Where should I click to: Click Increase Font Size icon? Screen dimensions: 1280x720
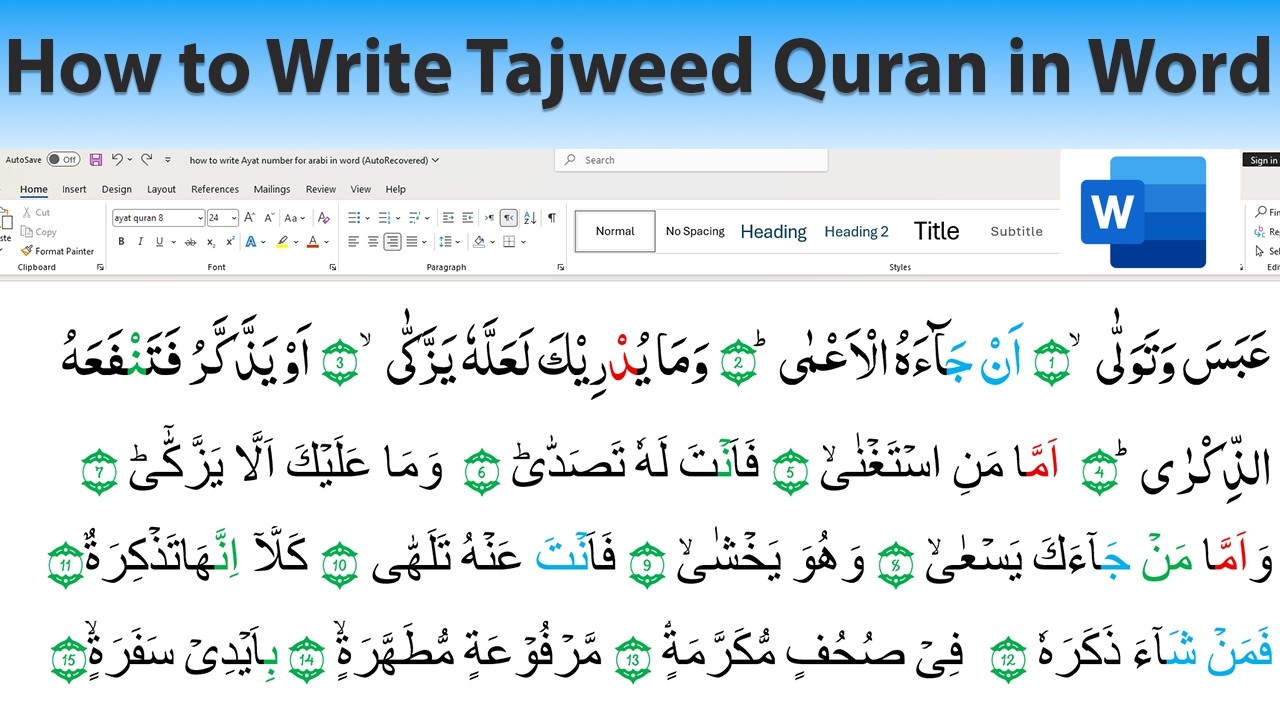pyautogui.click(x=250, y=217)
